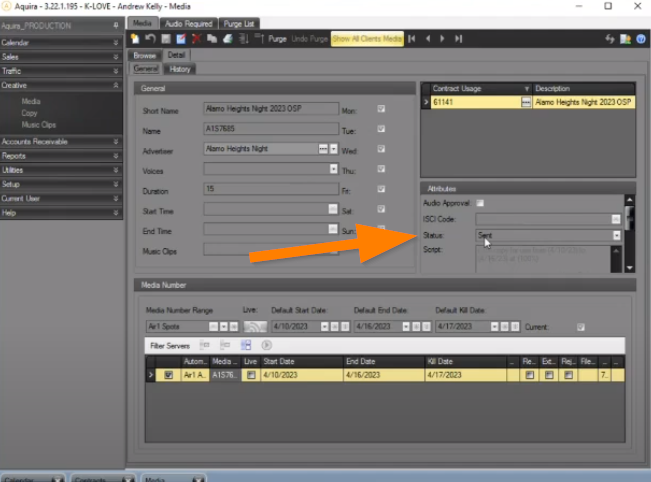Open the Start Time picker icon
The image size is (651, 482).
tap(333, 209)
